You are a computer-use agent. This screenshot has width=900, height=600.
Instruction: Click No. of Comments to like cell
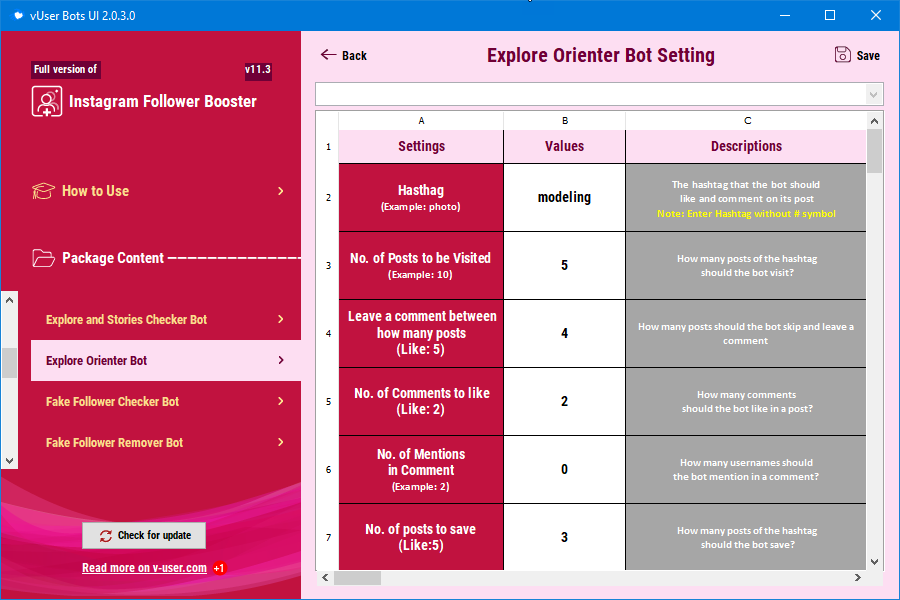tap(421, 401)
